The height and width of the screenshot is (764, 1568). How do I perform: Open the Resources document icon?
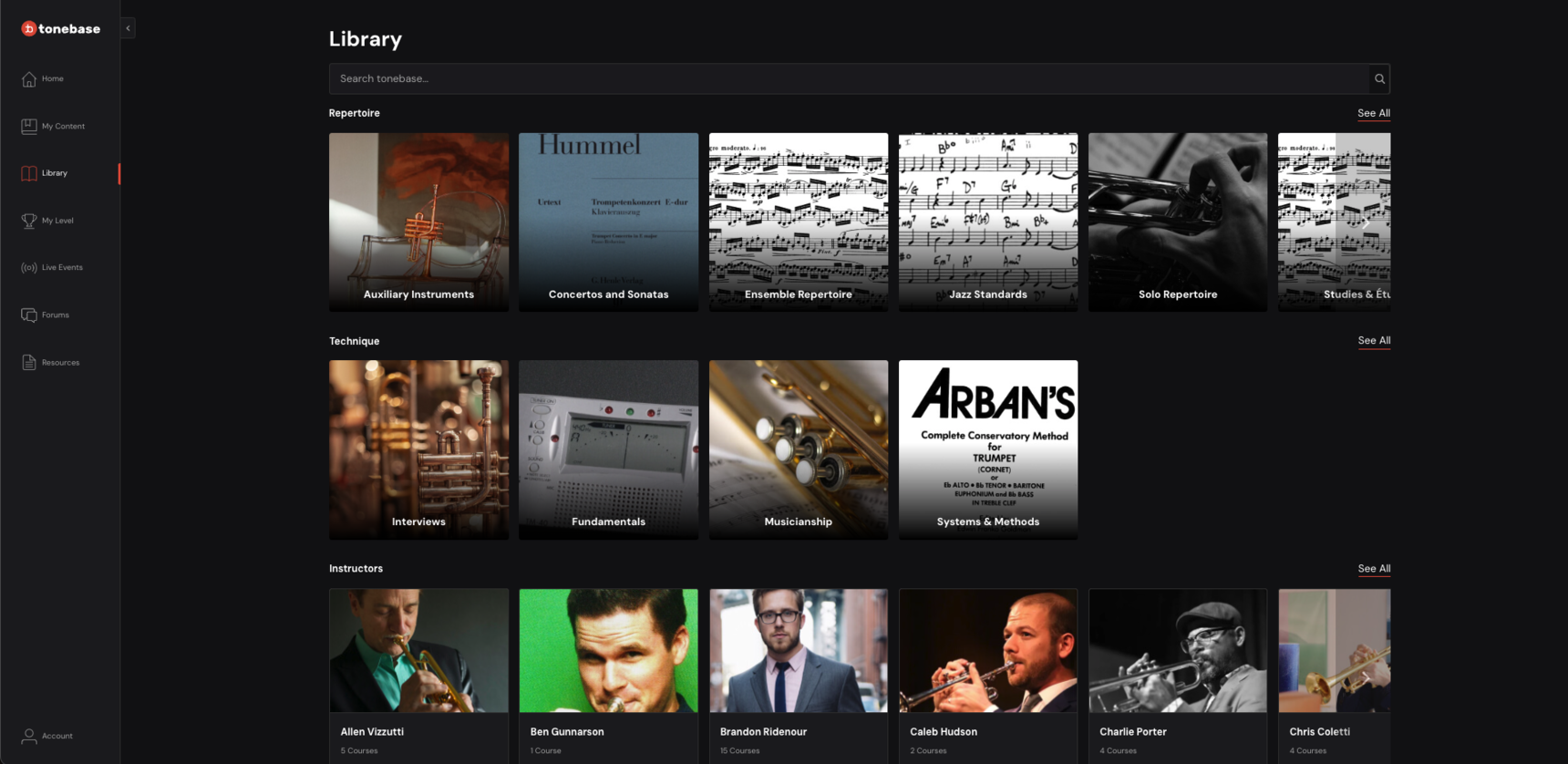point(29,363)
